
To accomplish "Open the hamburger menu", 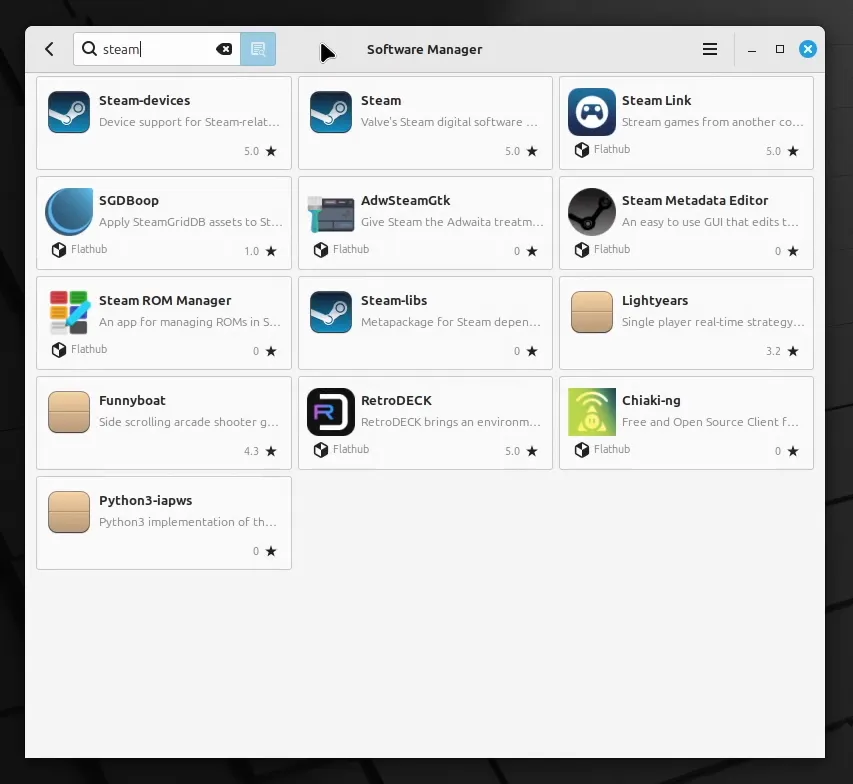I will (x=710, y=49).
